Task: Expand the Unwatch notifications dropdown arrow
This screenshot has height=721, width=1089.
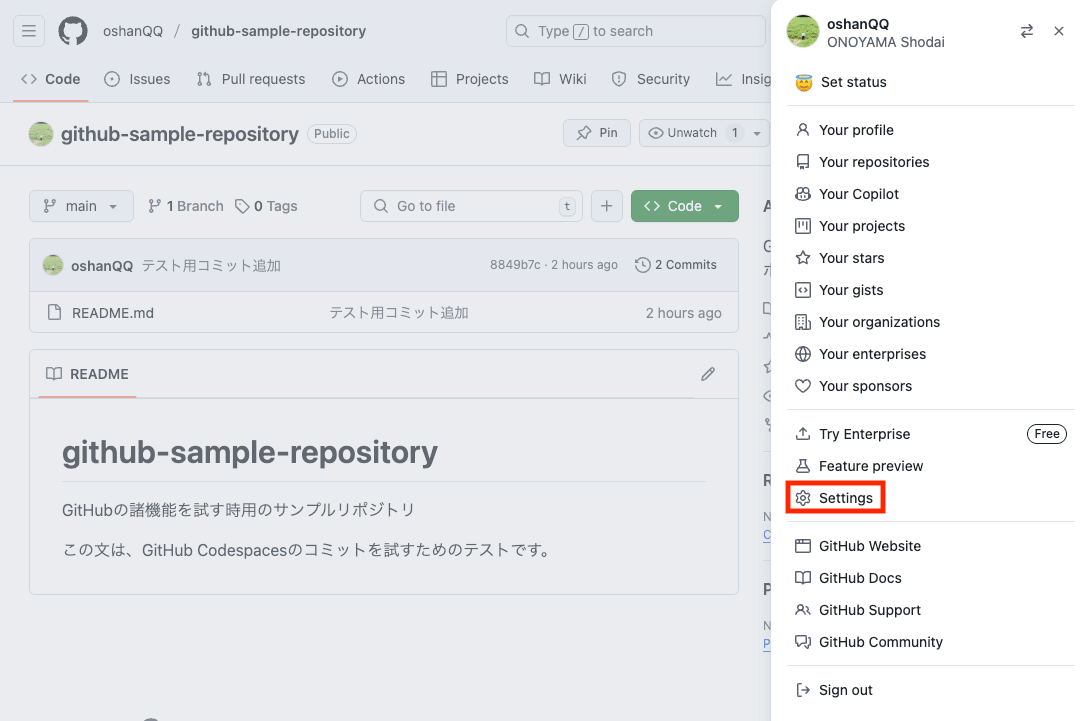Action: coord(757,133)
